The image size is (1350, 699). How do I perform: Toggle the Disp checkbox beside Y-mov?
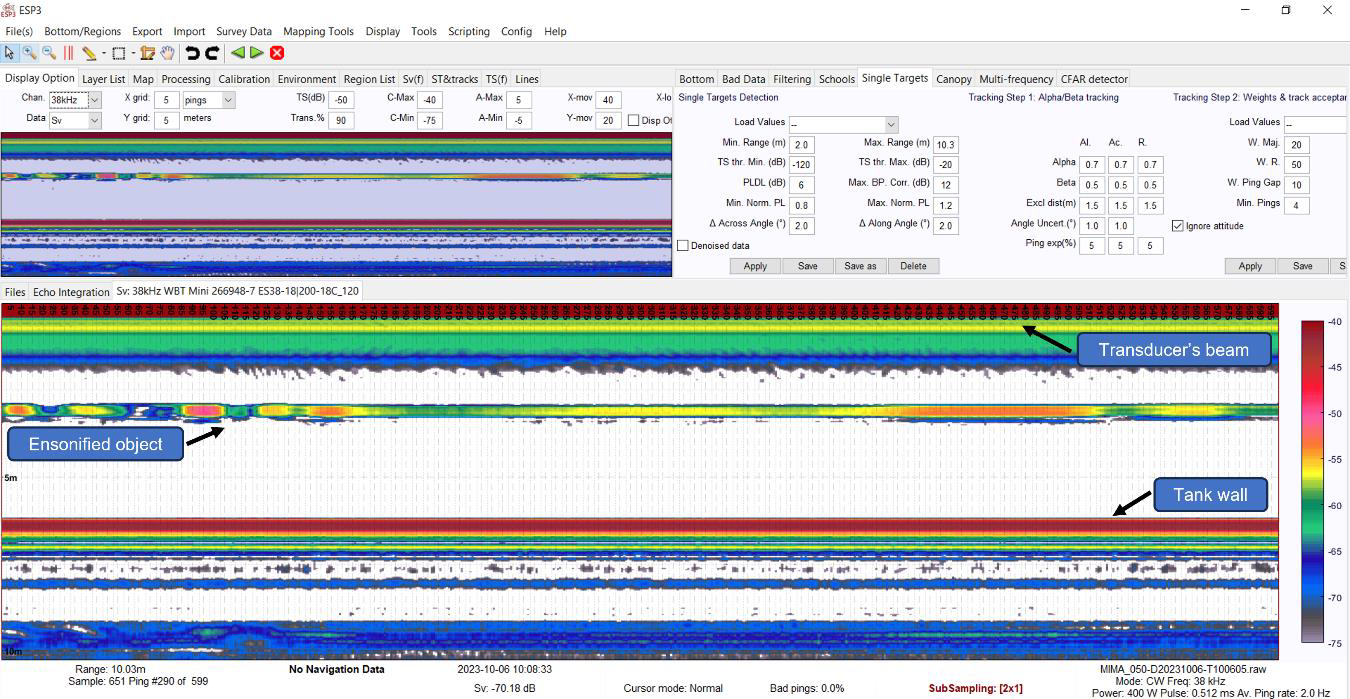point(633,121)
